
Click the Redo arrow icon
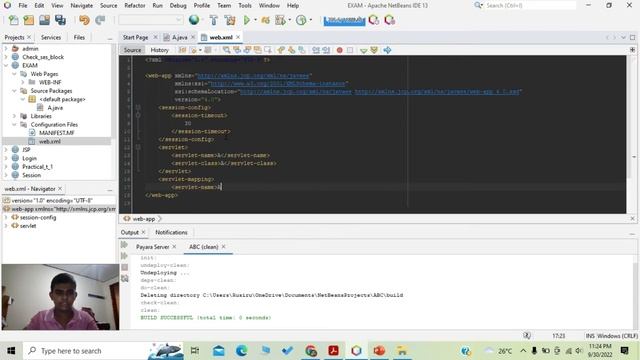point(100,20)
